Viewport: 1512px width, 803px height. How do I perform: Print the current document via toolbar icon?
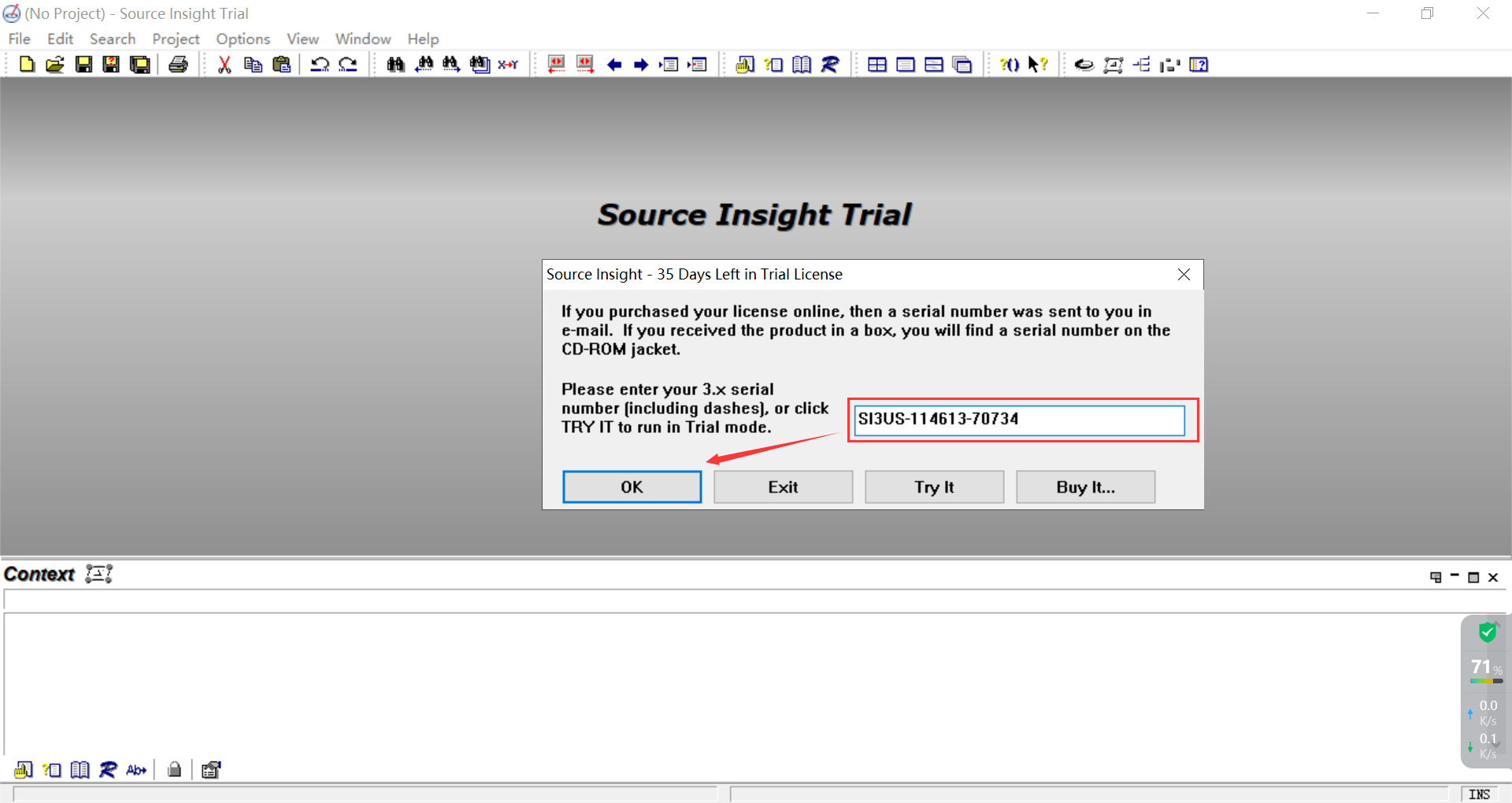pyautogui.click(x=178, y=65)
